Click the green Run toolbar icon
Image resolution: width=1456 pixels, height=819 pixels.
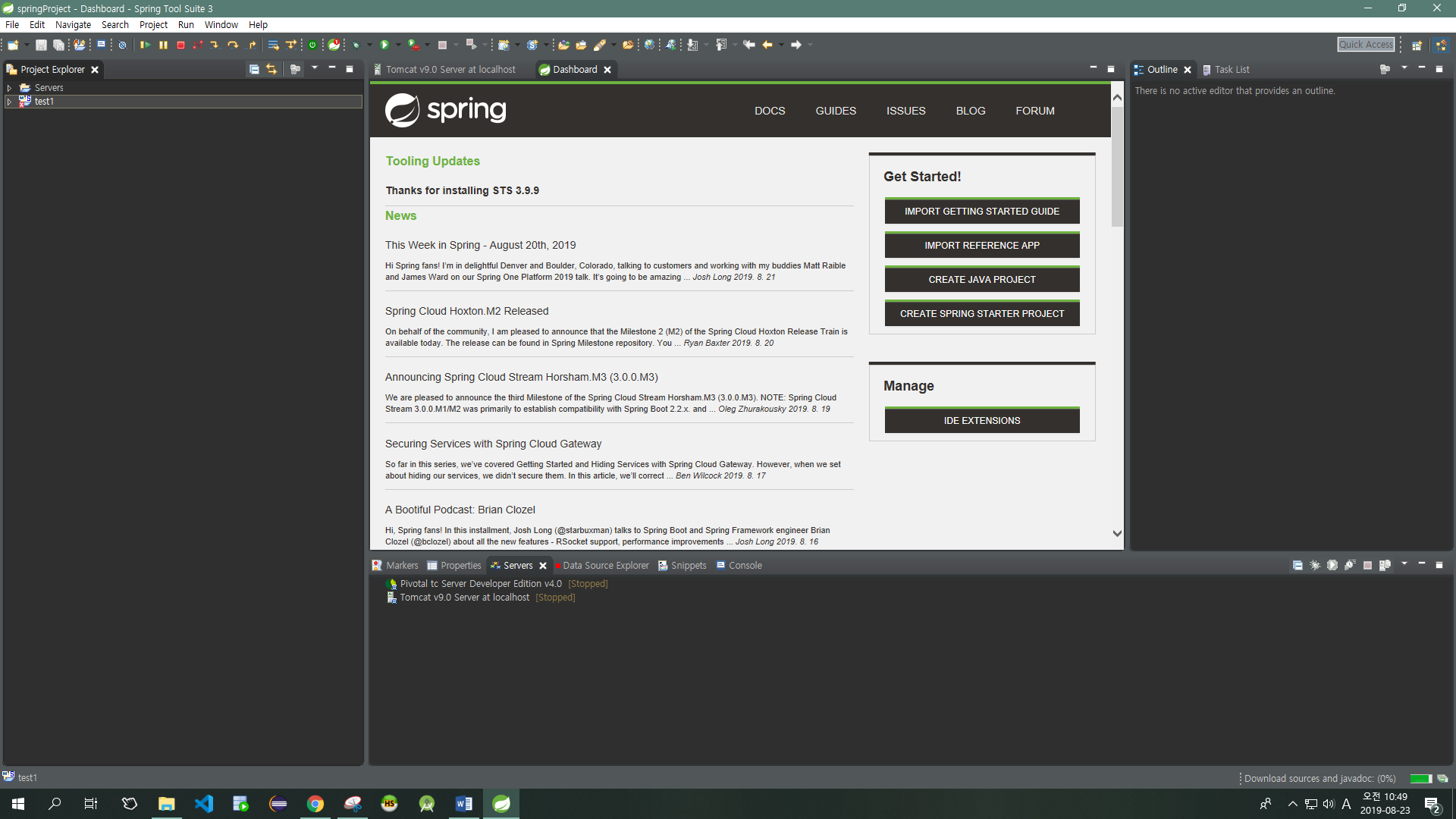pos(384,45)
